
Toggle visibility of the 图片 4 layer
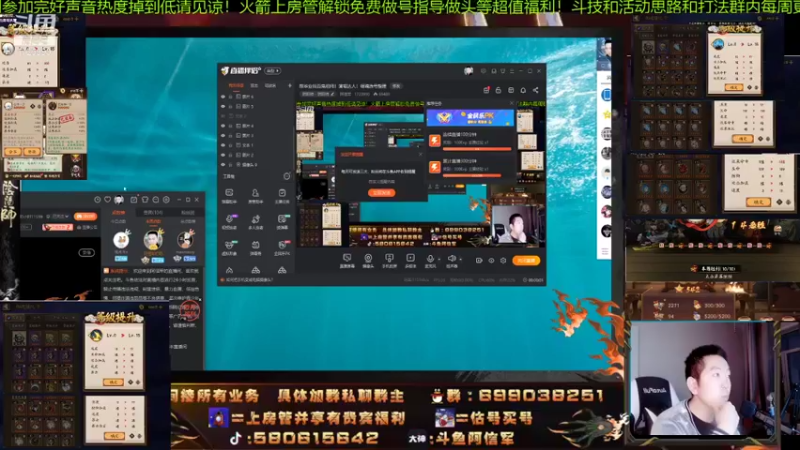tap(223, 126)
